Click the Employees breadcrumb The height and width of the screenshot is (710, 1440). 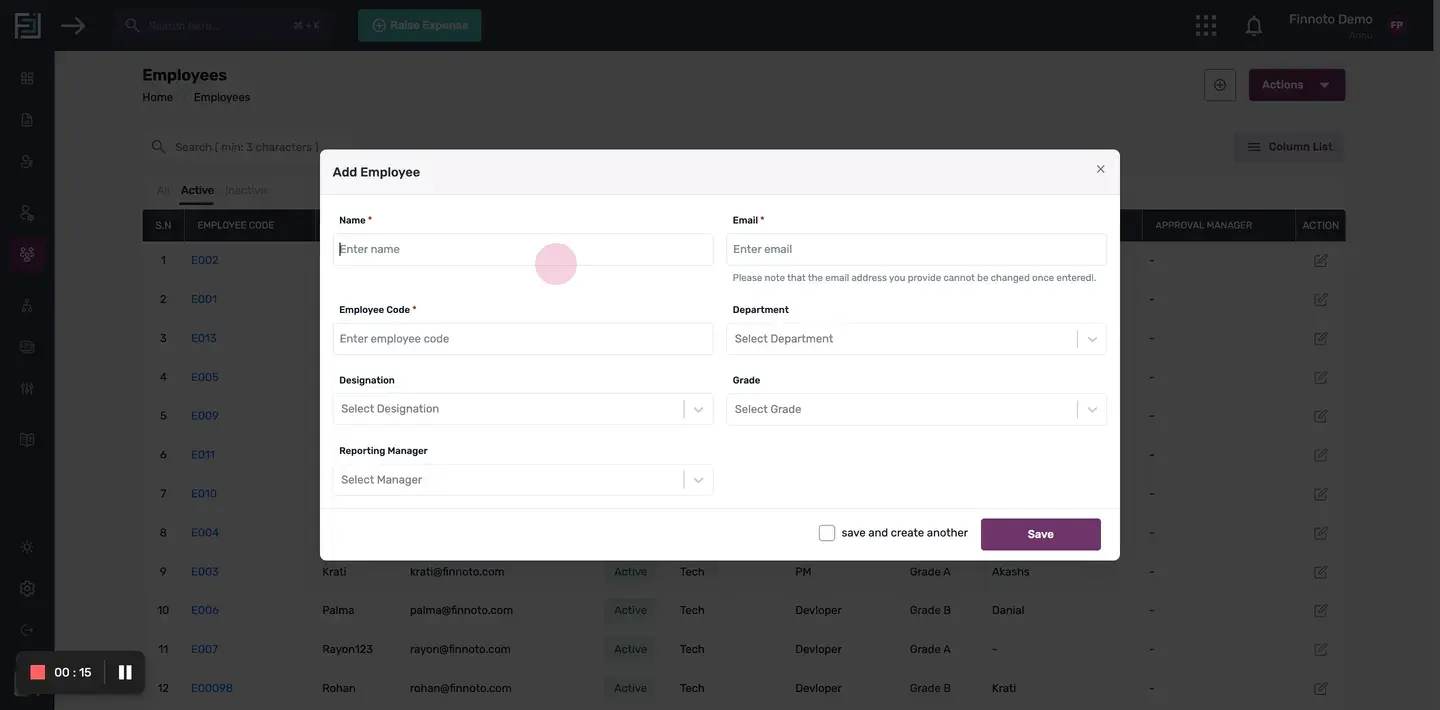pos(222,97)
